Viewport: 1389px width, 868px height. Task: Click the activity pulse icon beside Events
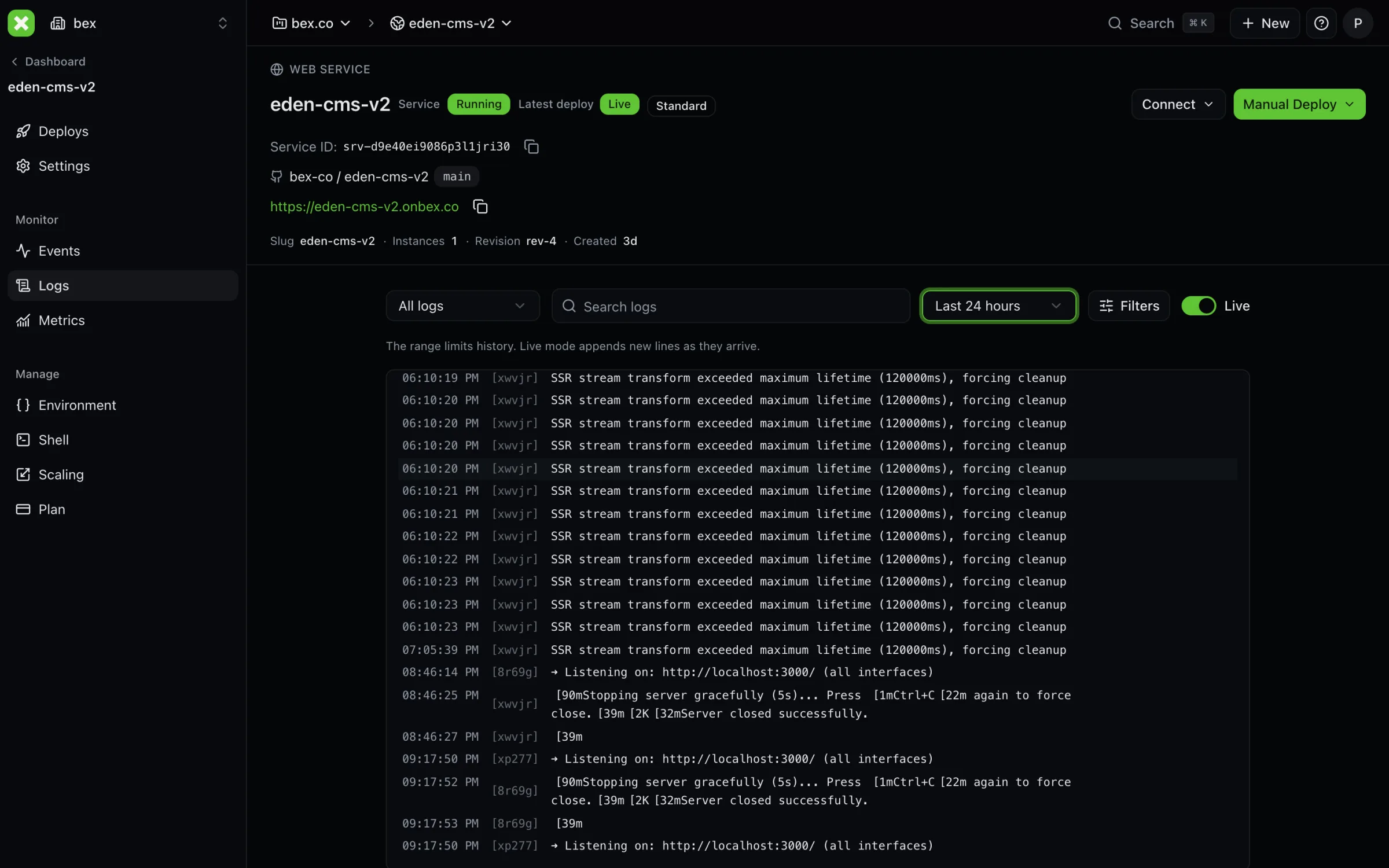pyautogui.click(x=23, y=251)
